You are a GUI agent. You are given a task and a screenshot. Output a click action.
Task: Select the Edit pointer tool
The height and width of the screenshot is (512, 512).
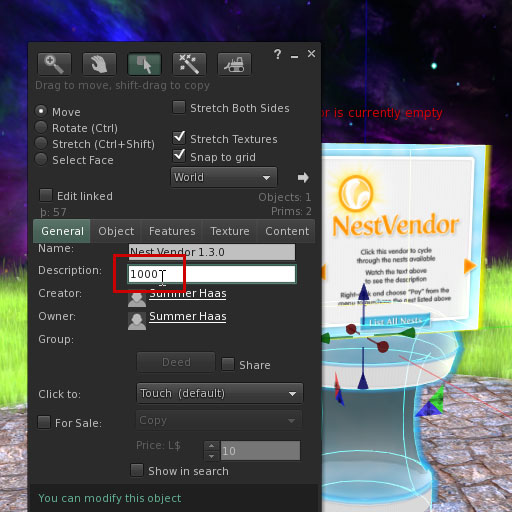[x=144, y=64]
